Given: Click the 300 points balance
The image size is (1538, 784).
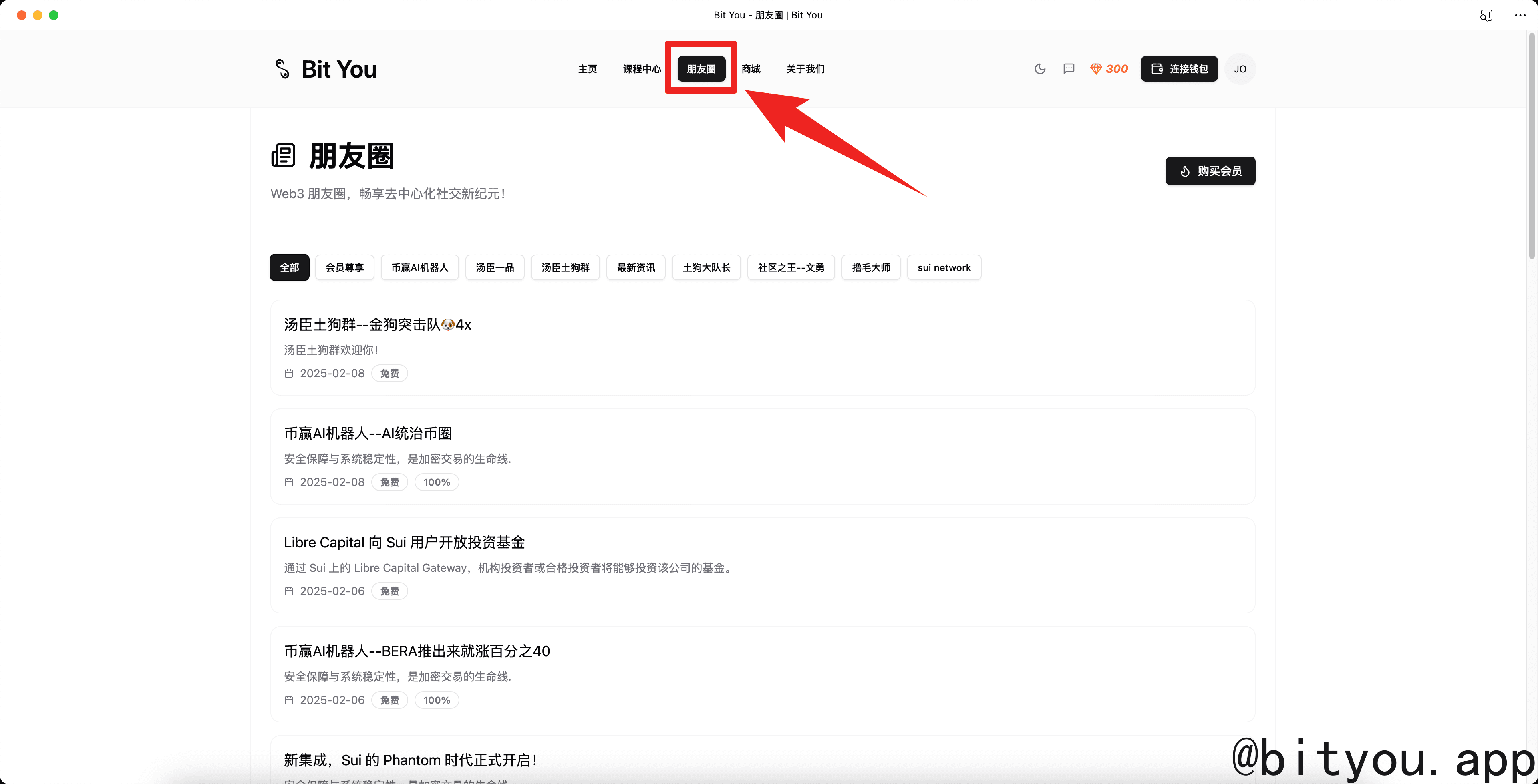Looking at the screenshot, I should [1117, 69].
